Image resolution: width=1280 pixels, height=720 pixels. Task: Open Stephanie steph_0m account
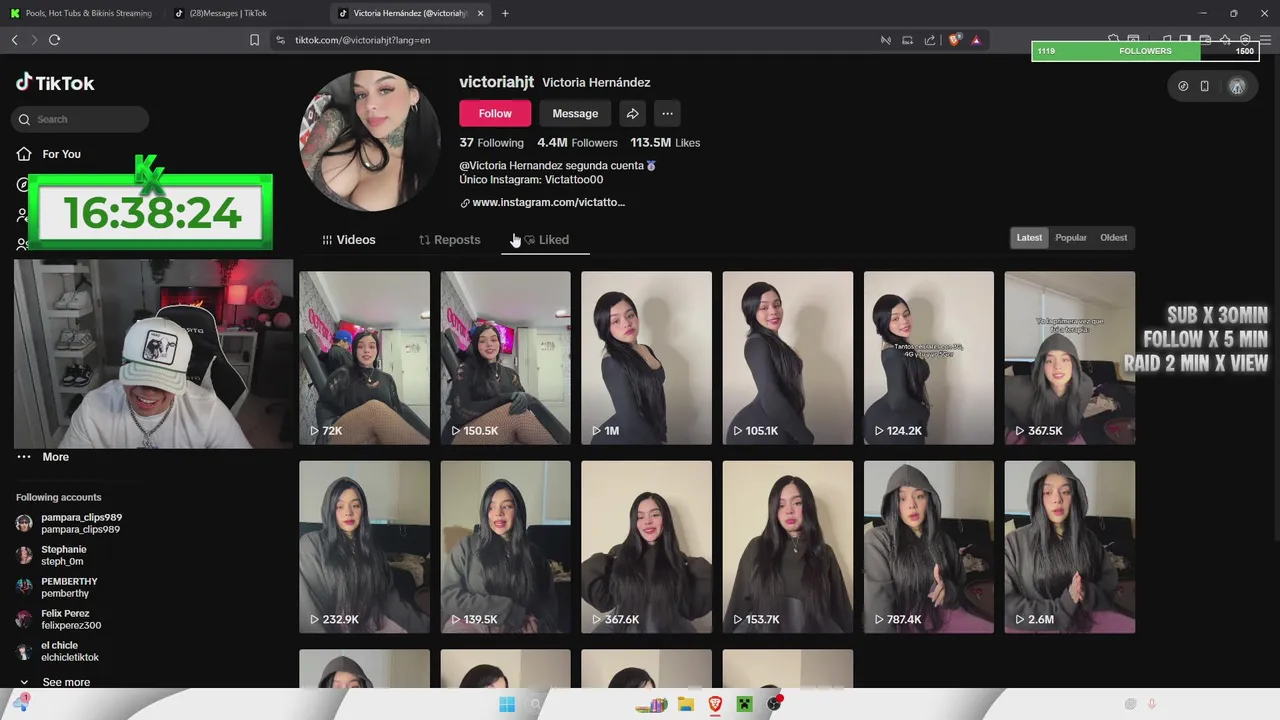51,555
